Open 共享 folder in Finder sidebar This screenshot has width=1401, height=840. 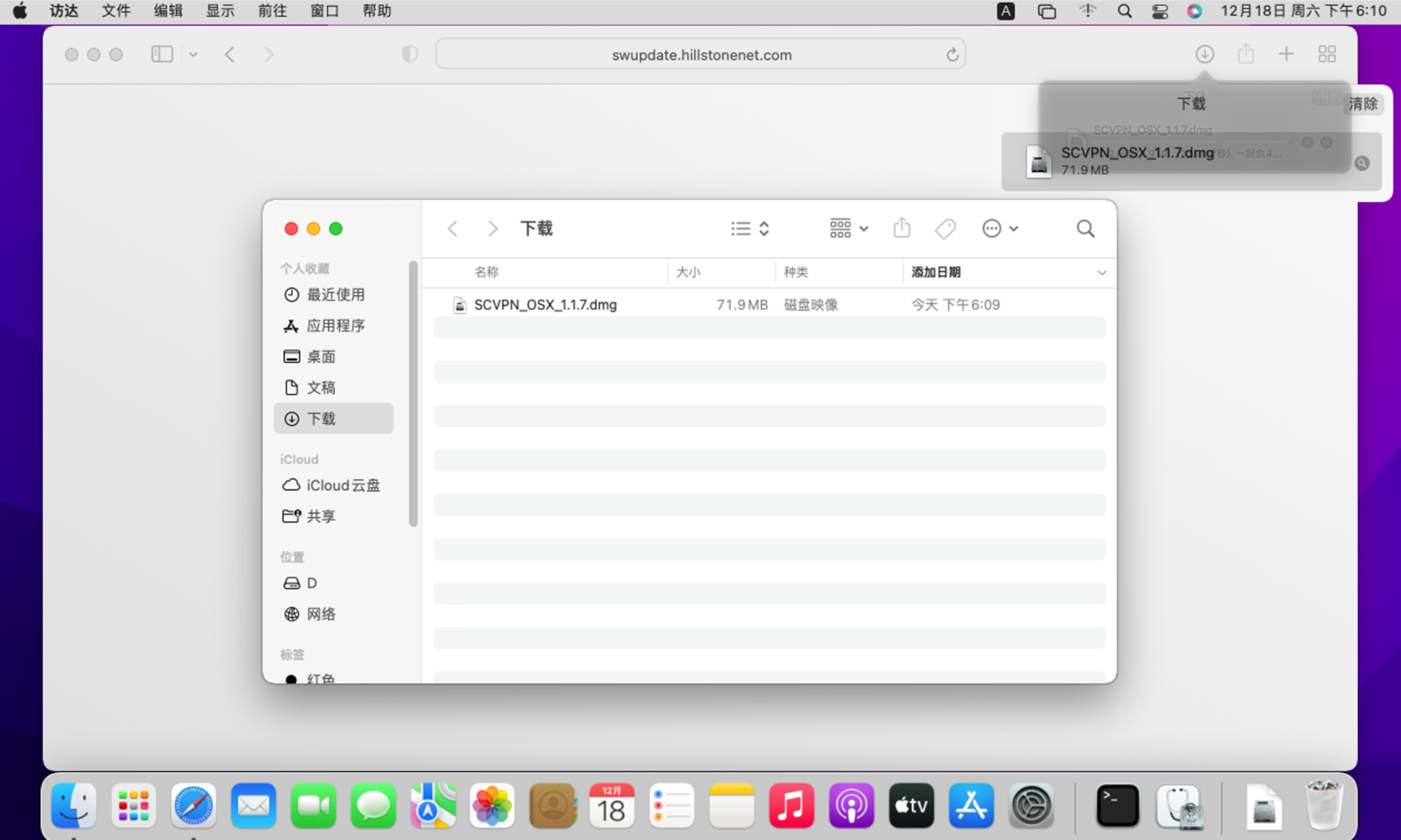tap(333, 516)
